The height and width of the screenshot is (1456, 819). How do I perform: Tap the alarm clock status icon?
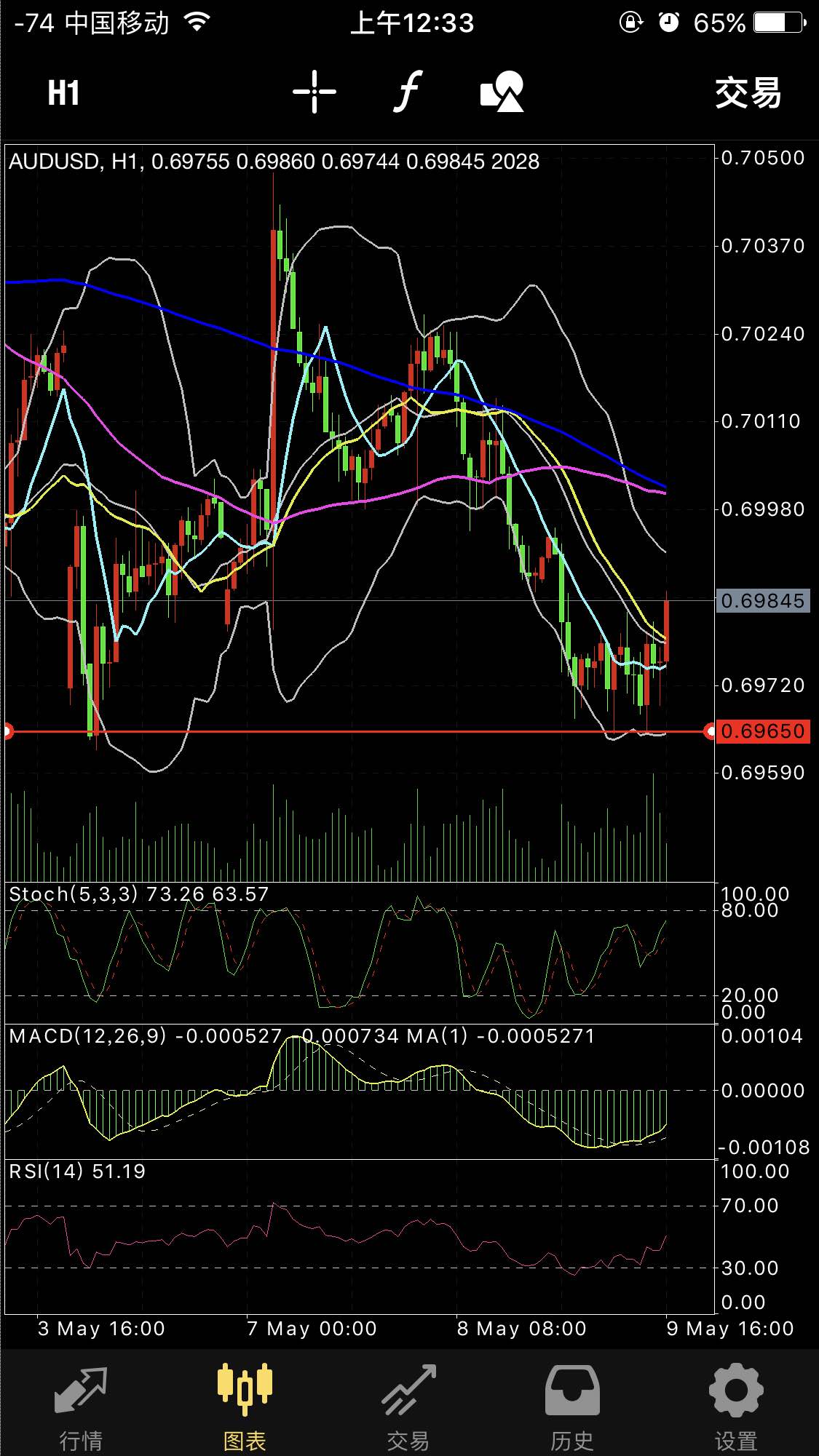[x=668, y=23]
